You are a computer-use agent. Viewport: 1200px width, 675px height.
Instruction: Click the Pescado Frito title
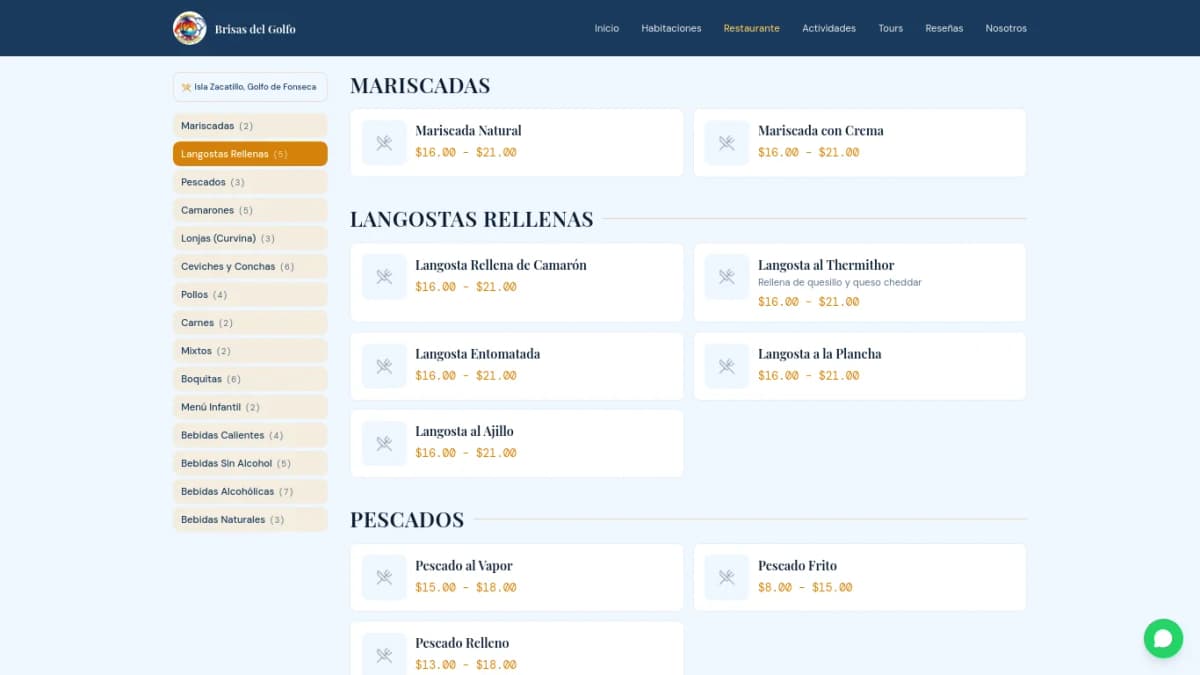[x=797, y=565]
